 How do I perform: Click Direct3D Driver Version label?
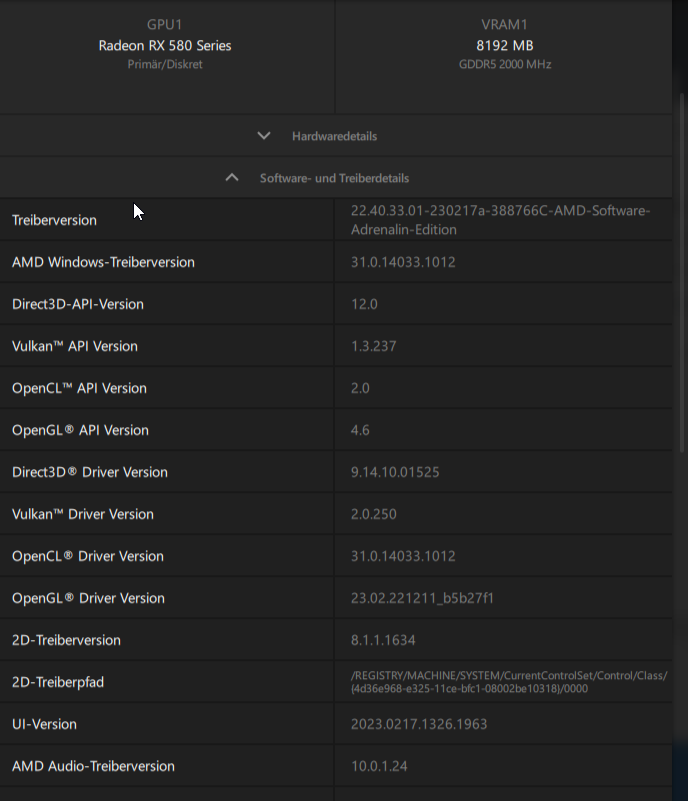(90, 472)
